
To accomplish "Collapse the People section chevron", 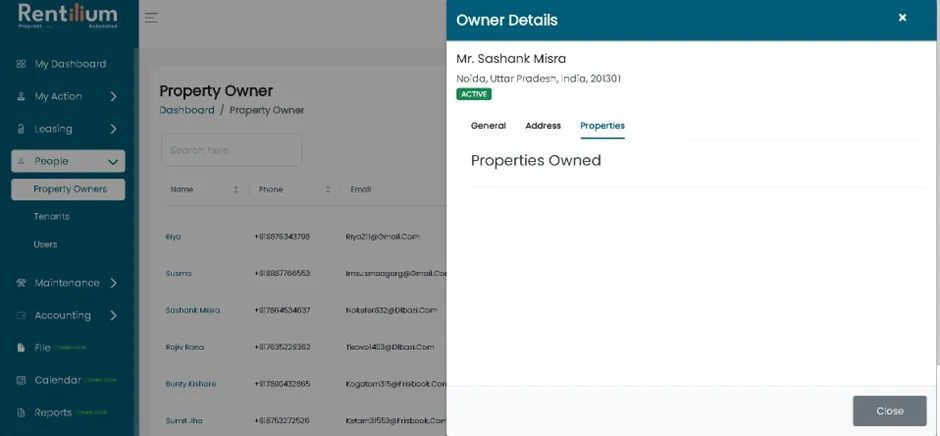I will 112,161.
